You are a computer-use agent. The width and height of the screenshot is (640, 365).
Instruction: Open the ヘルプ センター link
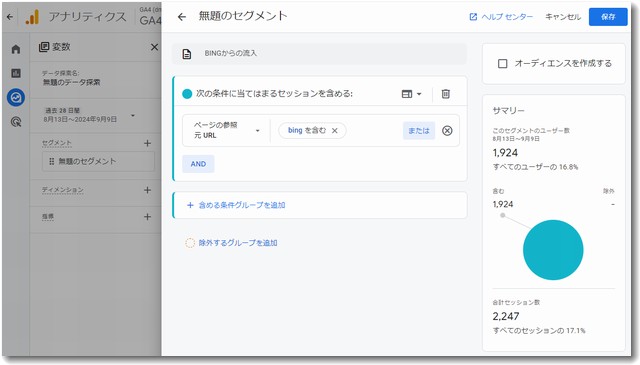tap(501, 17)
